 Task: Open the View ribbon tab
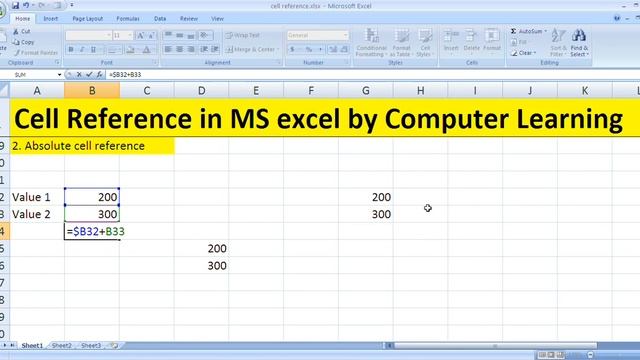217,19
